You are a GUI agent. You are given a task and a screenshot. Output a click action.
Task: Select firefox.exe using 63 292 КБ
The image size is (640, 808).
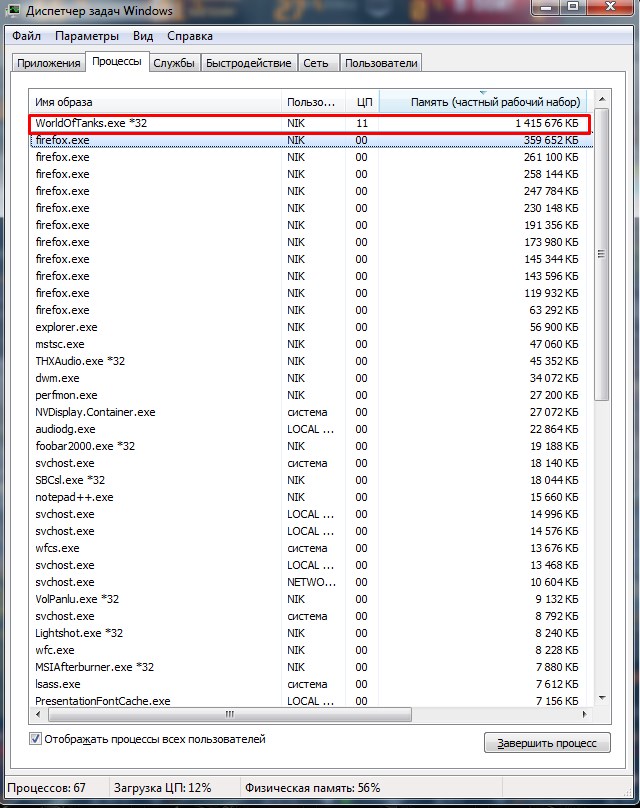pos(310,310)
